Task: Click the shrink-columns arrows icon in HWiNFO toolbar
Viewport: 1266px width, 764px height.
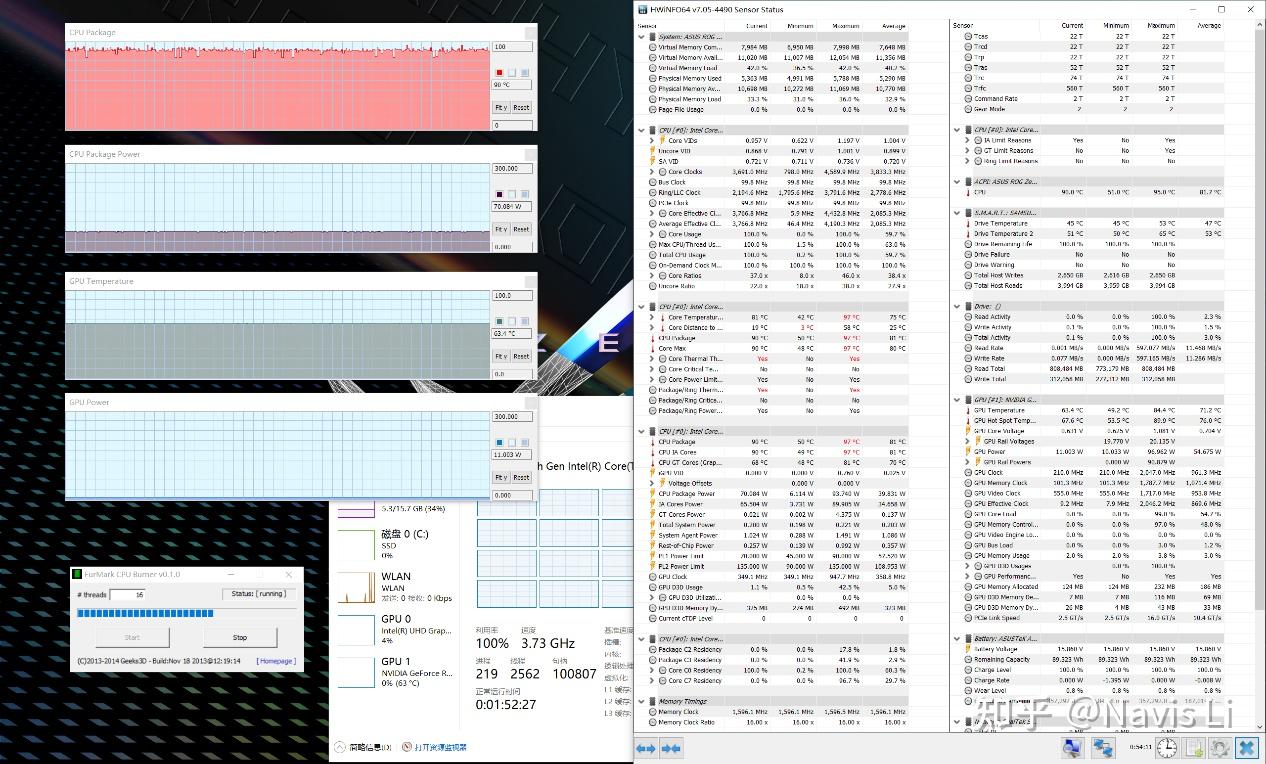Action: point(671,748)
